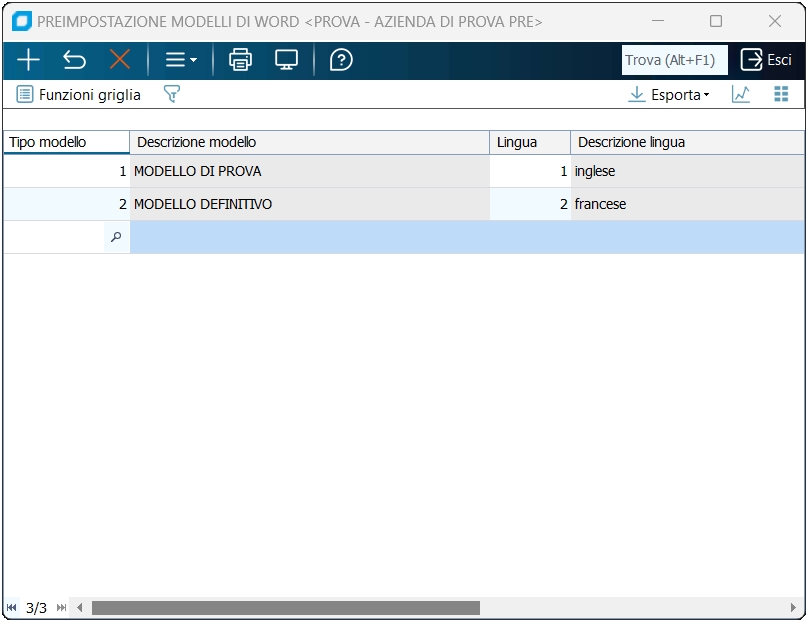Click the orange X delete icon
809x622 pixels.
click(x=120, y=60)
